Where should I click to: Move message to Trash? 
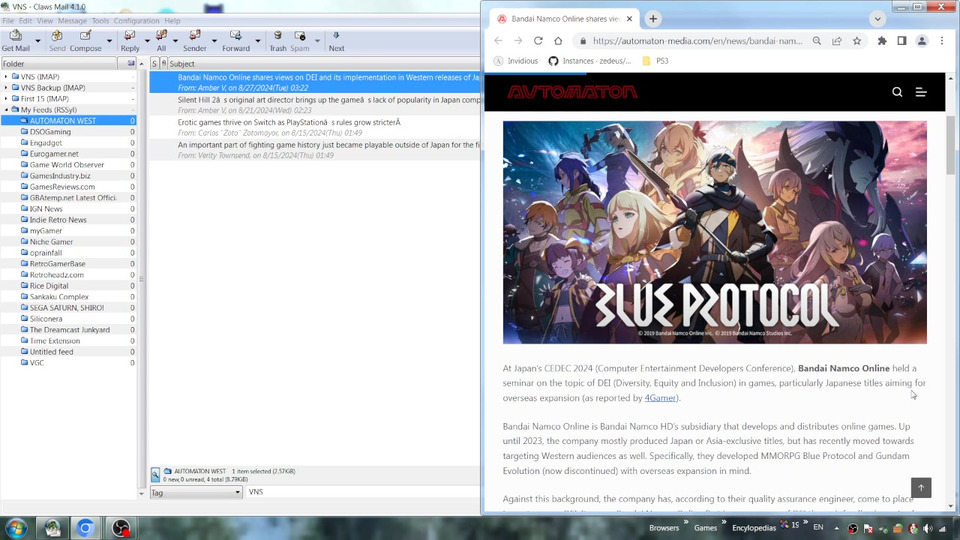click(x=278, y=41)
